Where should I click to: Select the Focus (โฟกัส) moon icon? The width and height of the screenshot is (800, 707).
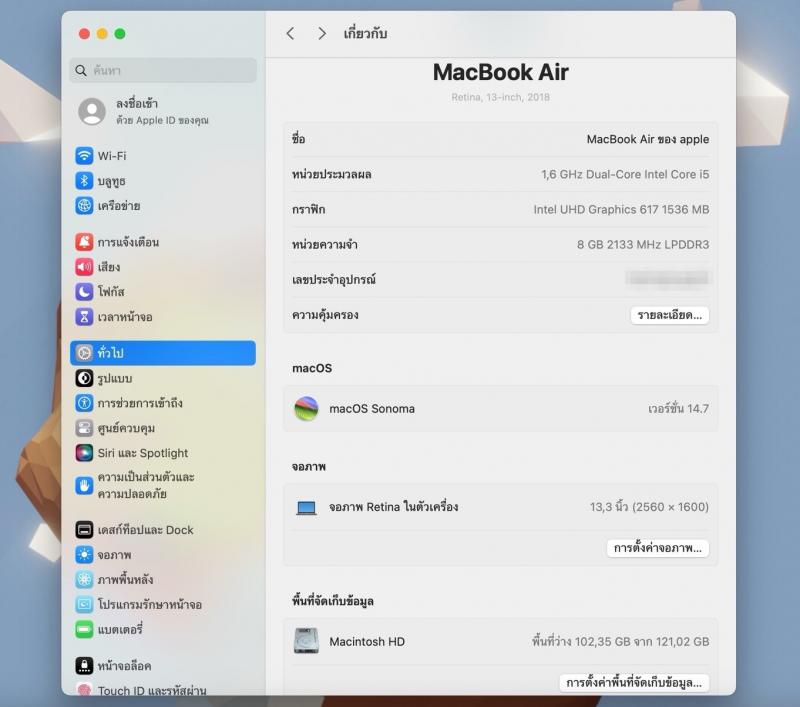click(x=84, y=291)
